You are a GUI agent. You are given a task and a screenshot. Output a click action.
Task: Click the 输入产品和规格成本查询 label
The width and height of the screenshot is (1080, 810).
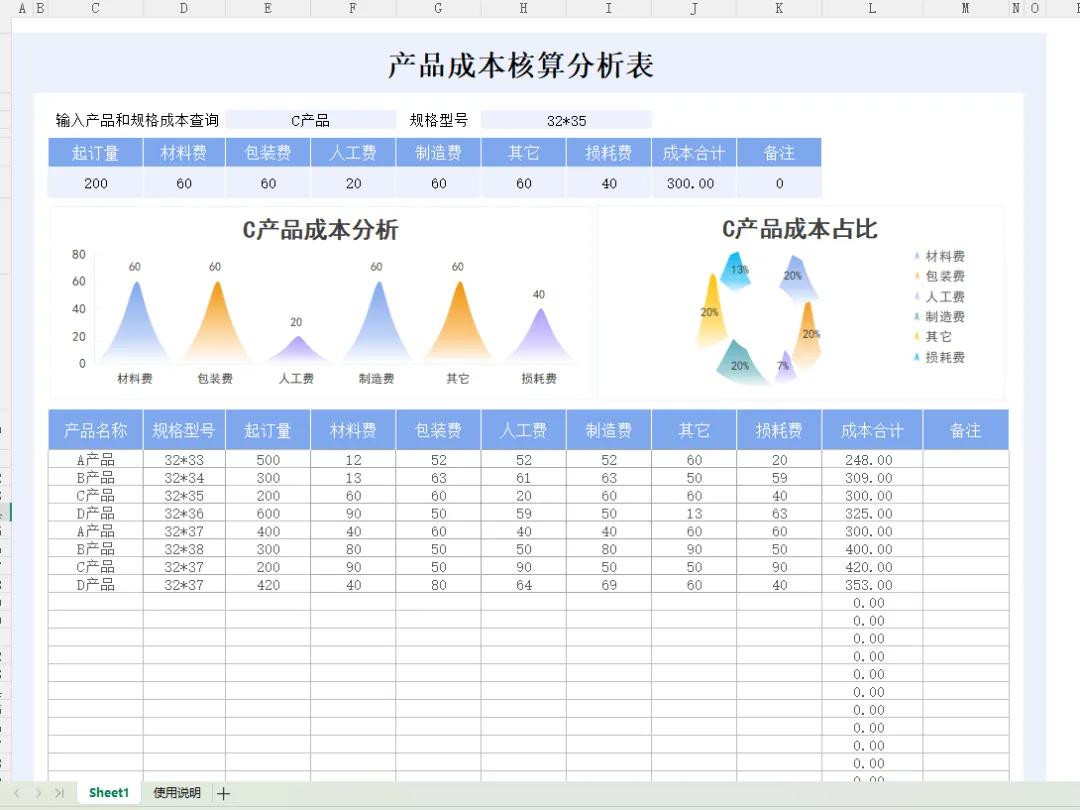[137, 120]
